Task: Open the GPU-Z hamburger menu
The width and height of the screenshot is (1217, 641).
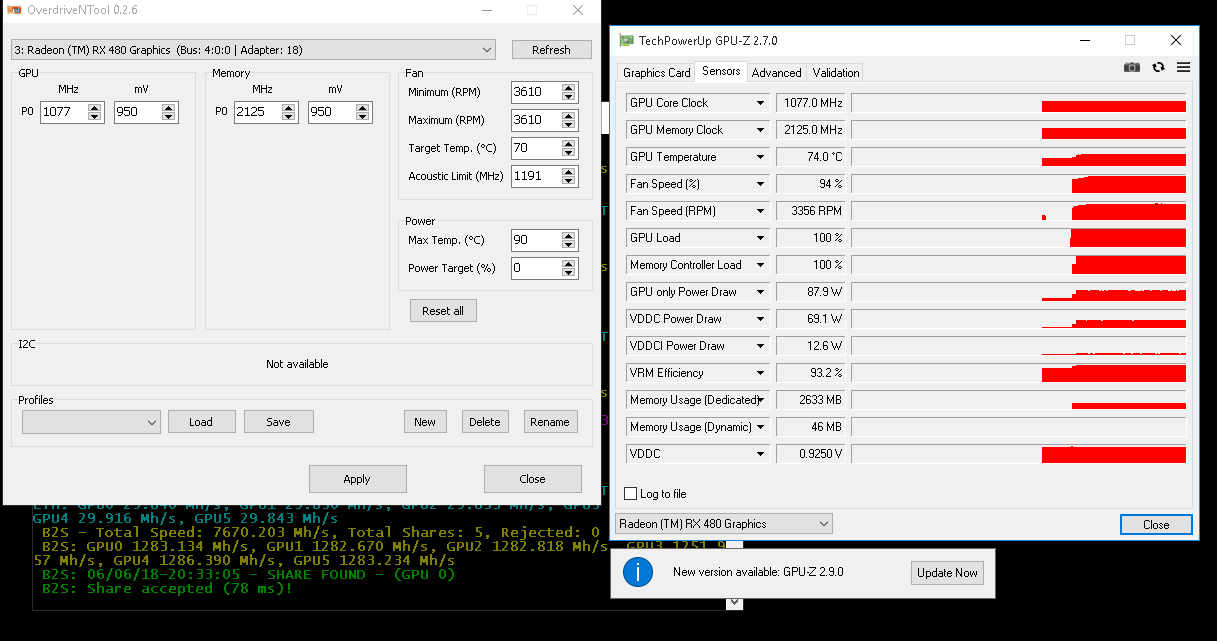Action: [x=1183, y=67]
